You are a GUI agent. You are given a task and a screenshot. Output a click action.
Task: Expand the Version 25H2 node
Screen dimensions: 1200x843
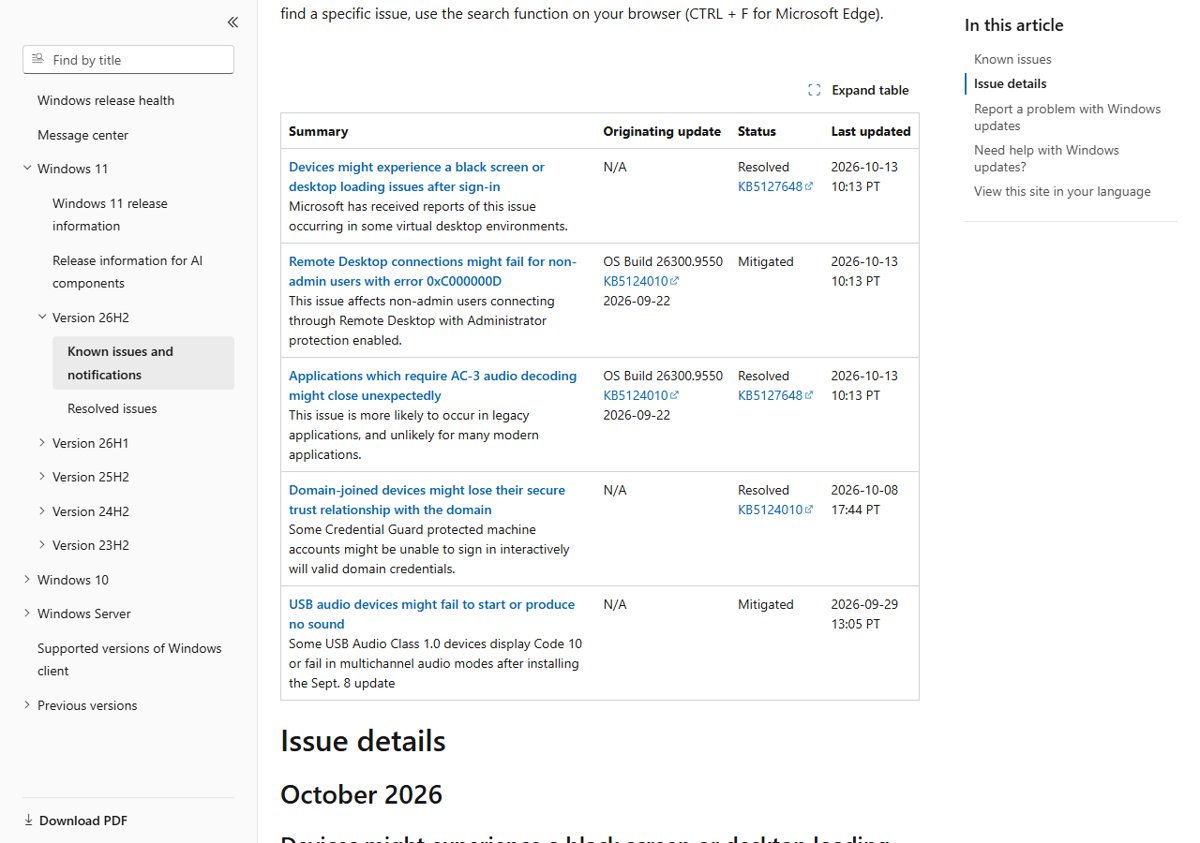pos(42,476)
